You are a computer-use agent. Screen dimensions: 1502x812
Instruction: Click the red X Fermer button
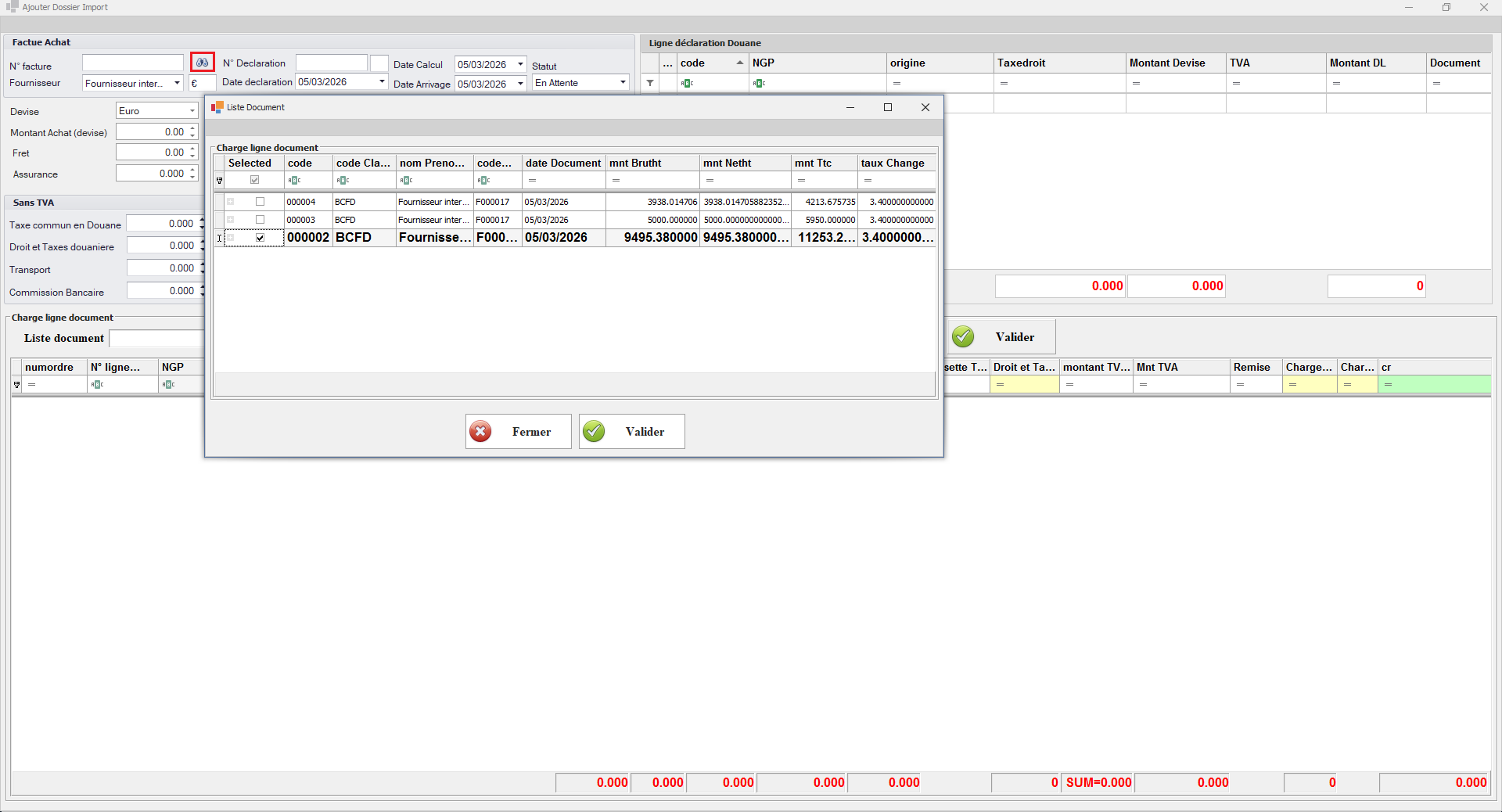[x=518, y=432]
